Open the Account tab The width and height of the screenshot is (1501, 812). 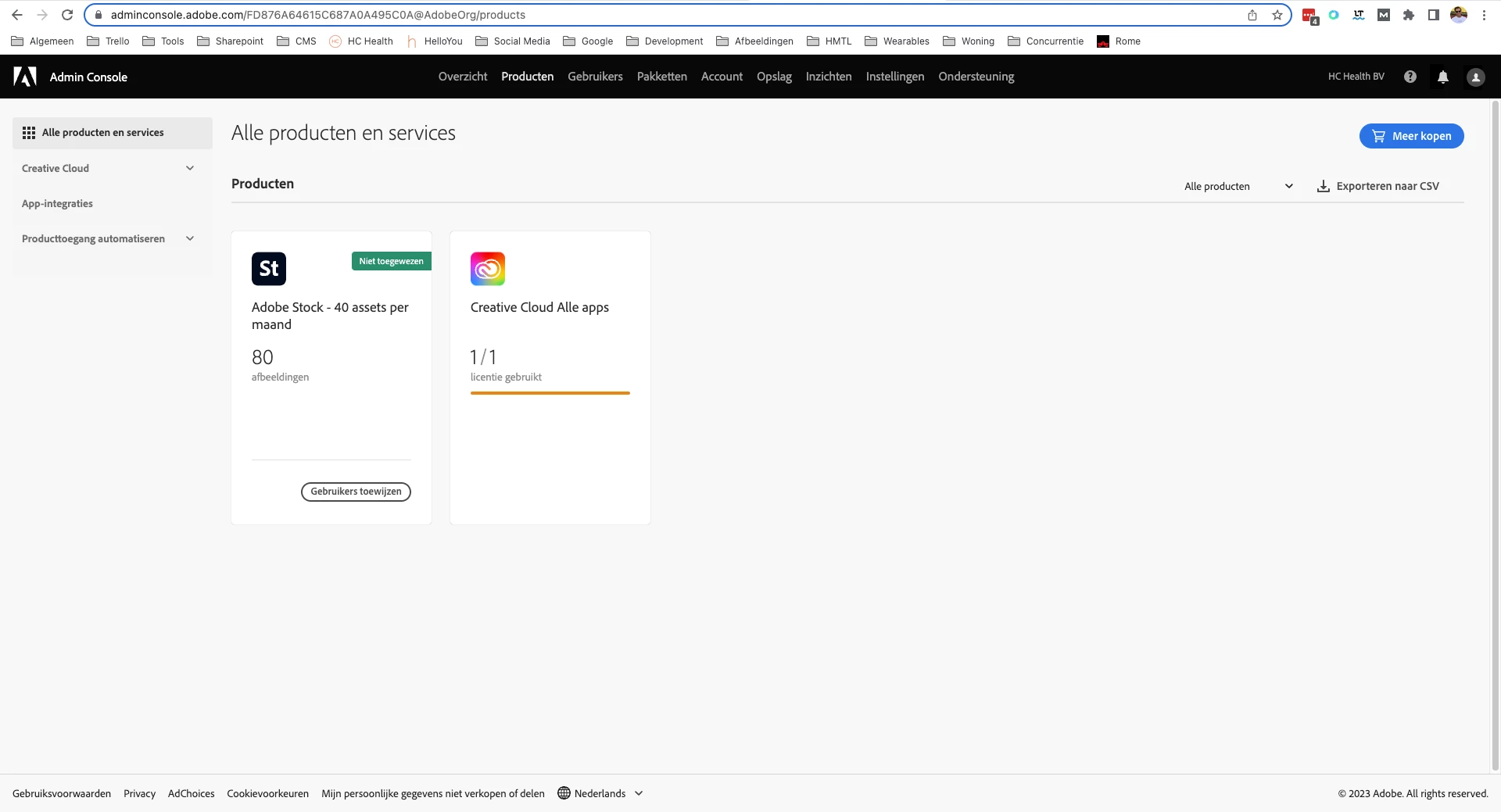722,77
